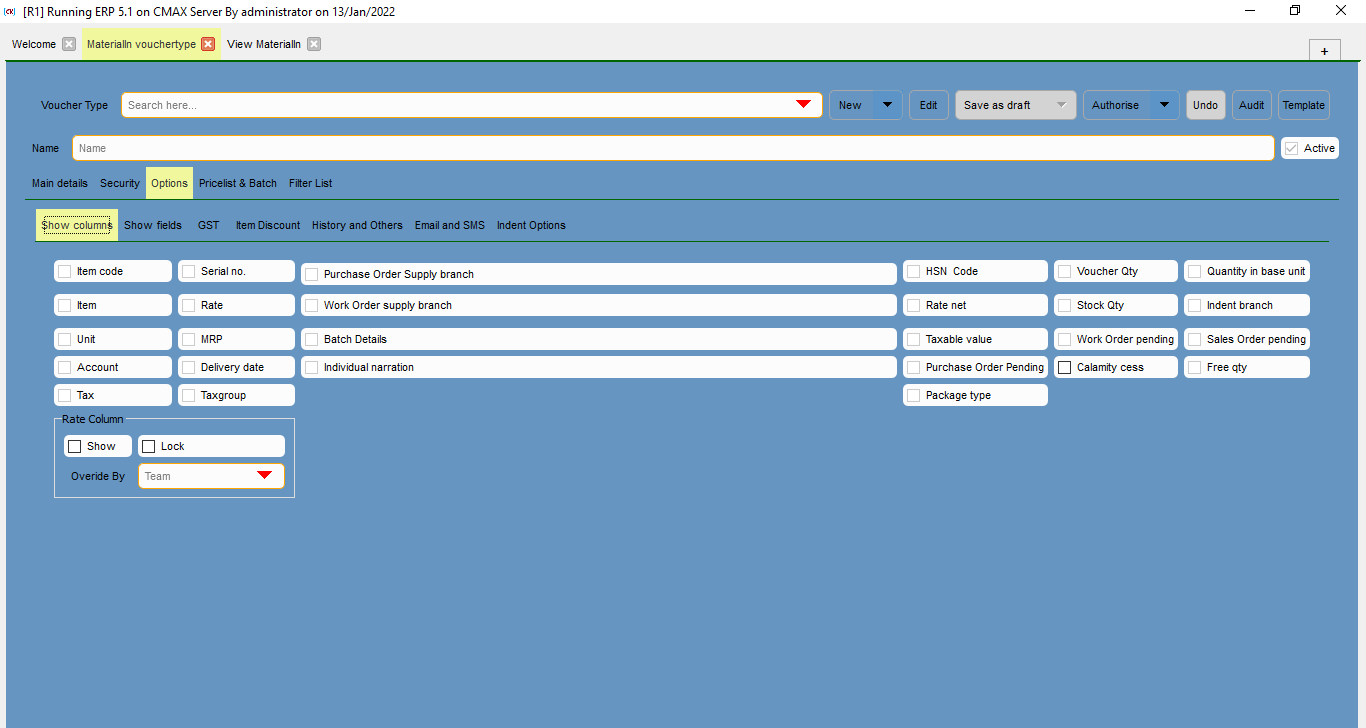The height and width of the screenshot is (728, 1366).
Task: Enable the Item code column checkbox
Action: click(65, 271)
